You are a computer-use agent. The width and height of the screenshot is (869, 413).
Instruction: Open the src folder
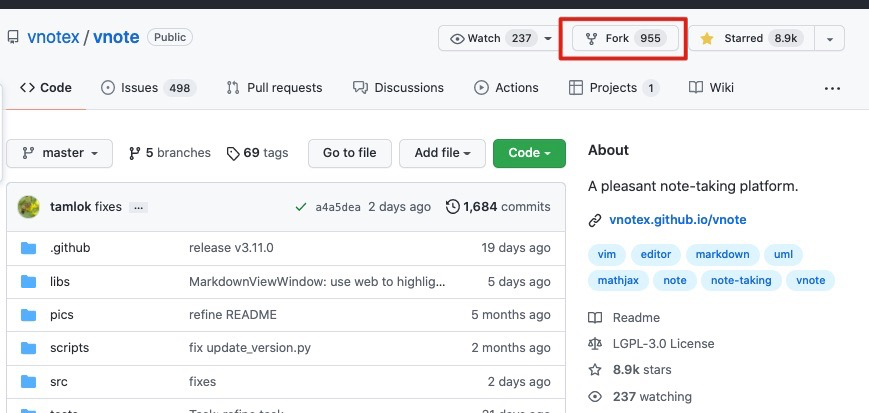(59, 381)
